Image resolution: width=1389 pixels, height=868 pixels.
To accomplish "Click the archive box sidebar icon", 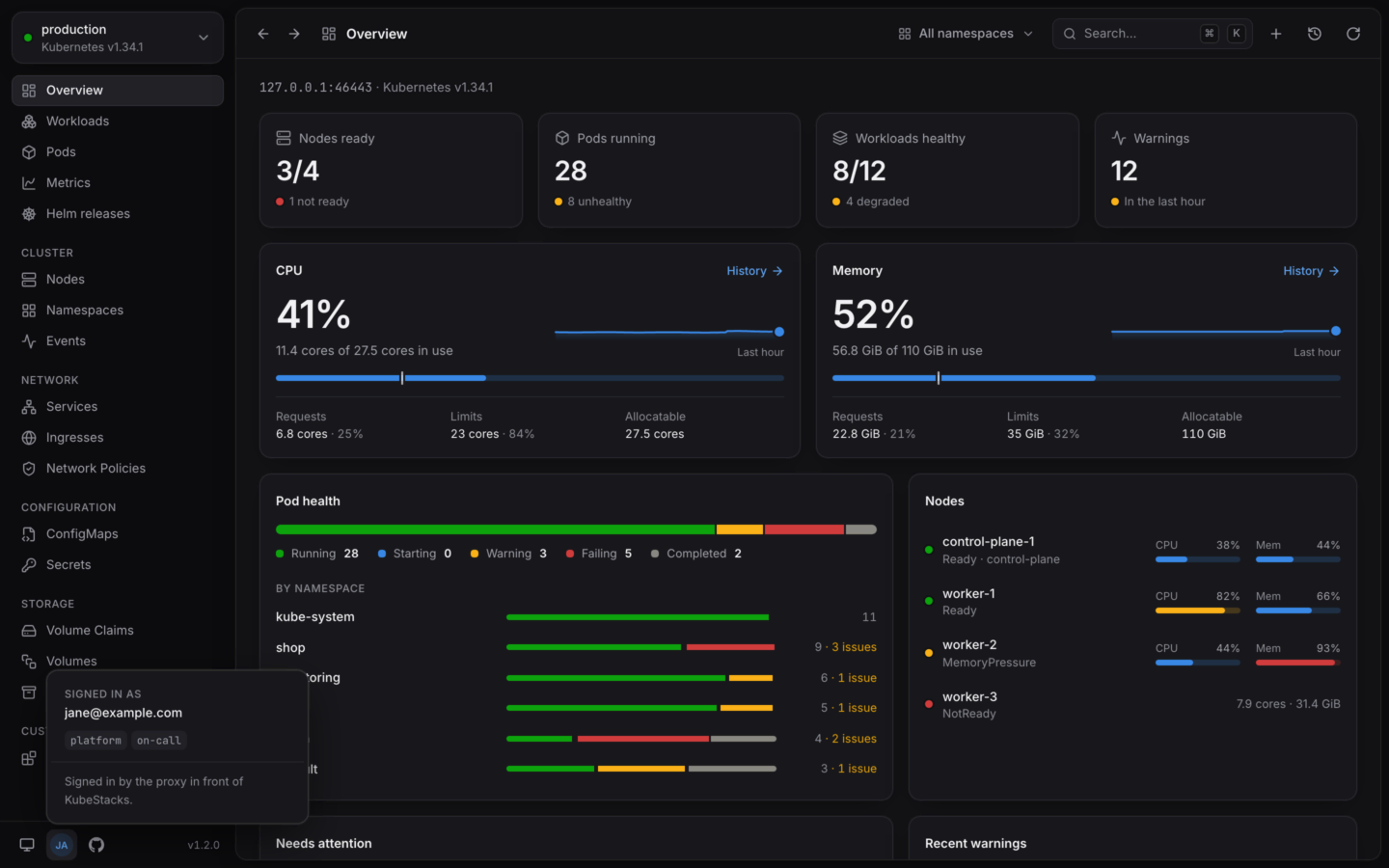I will (29, 692).
